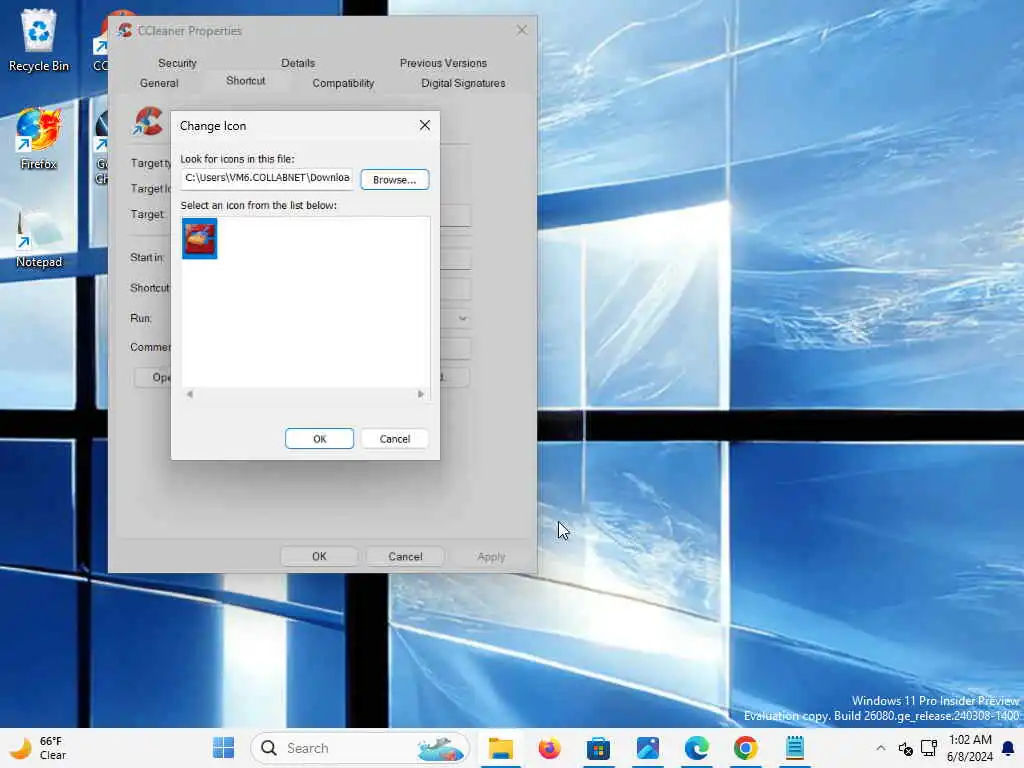Click Cancel in CCleaner Properties window

405,556
